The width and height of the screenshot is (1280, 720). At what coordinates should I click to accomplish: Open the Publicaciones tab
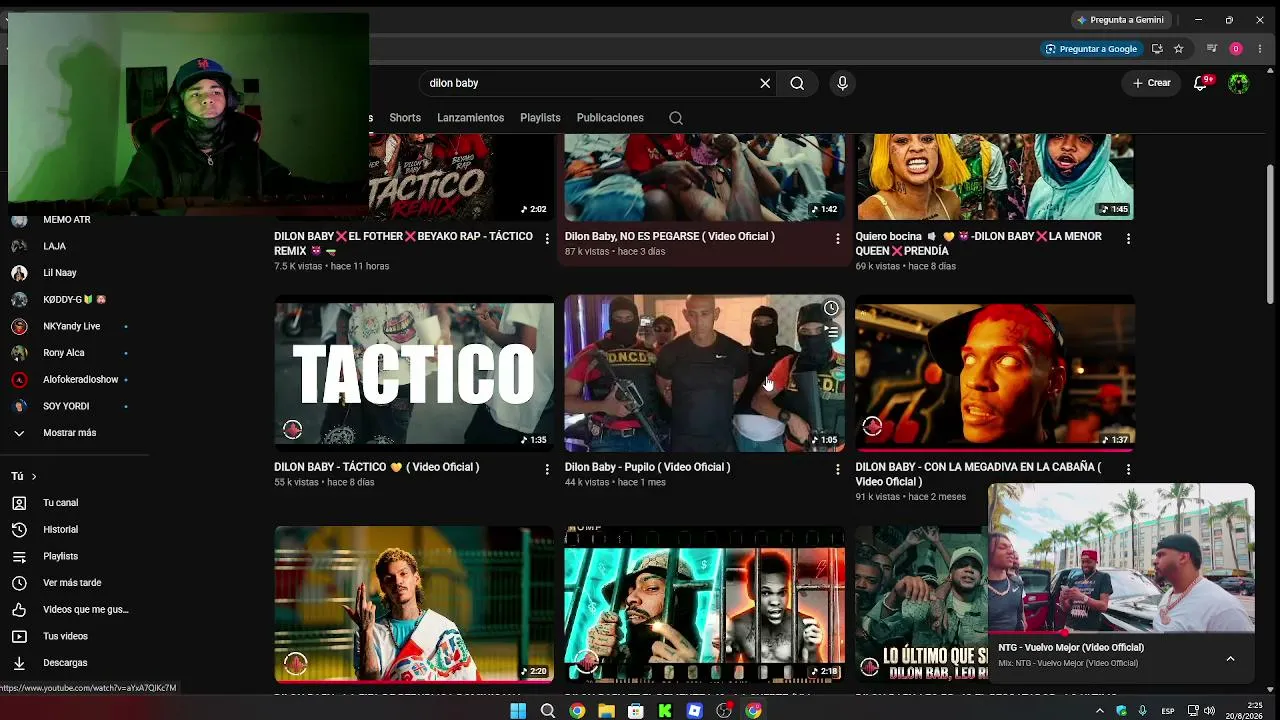[610, 118]
